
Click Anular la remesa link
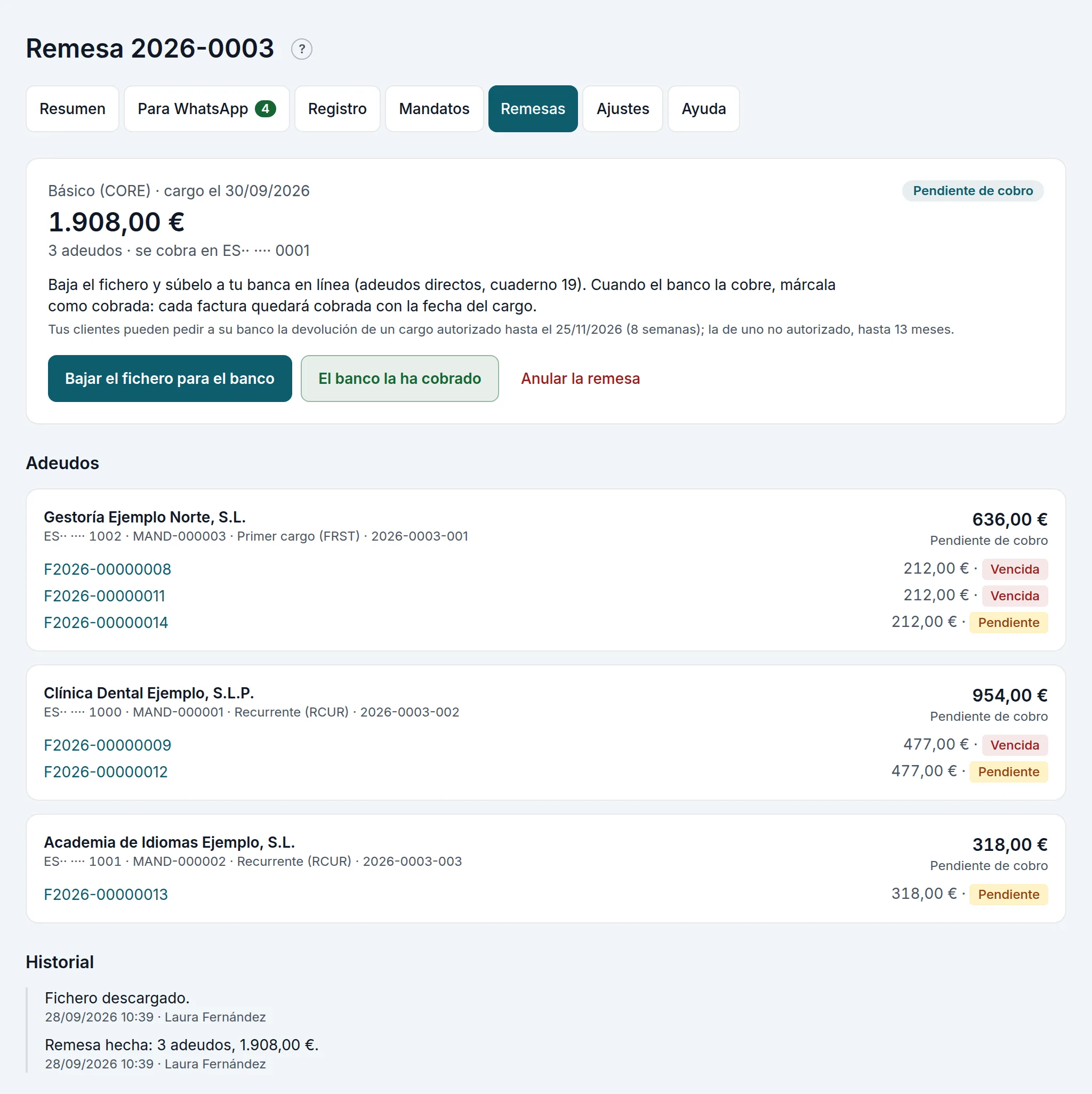(x=580, y=378)
